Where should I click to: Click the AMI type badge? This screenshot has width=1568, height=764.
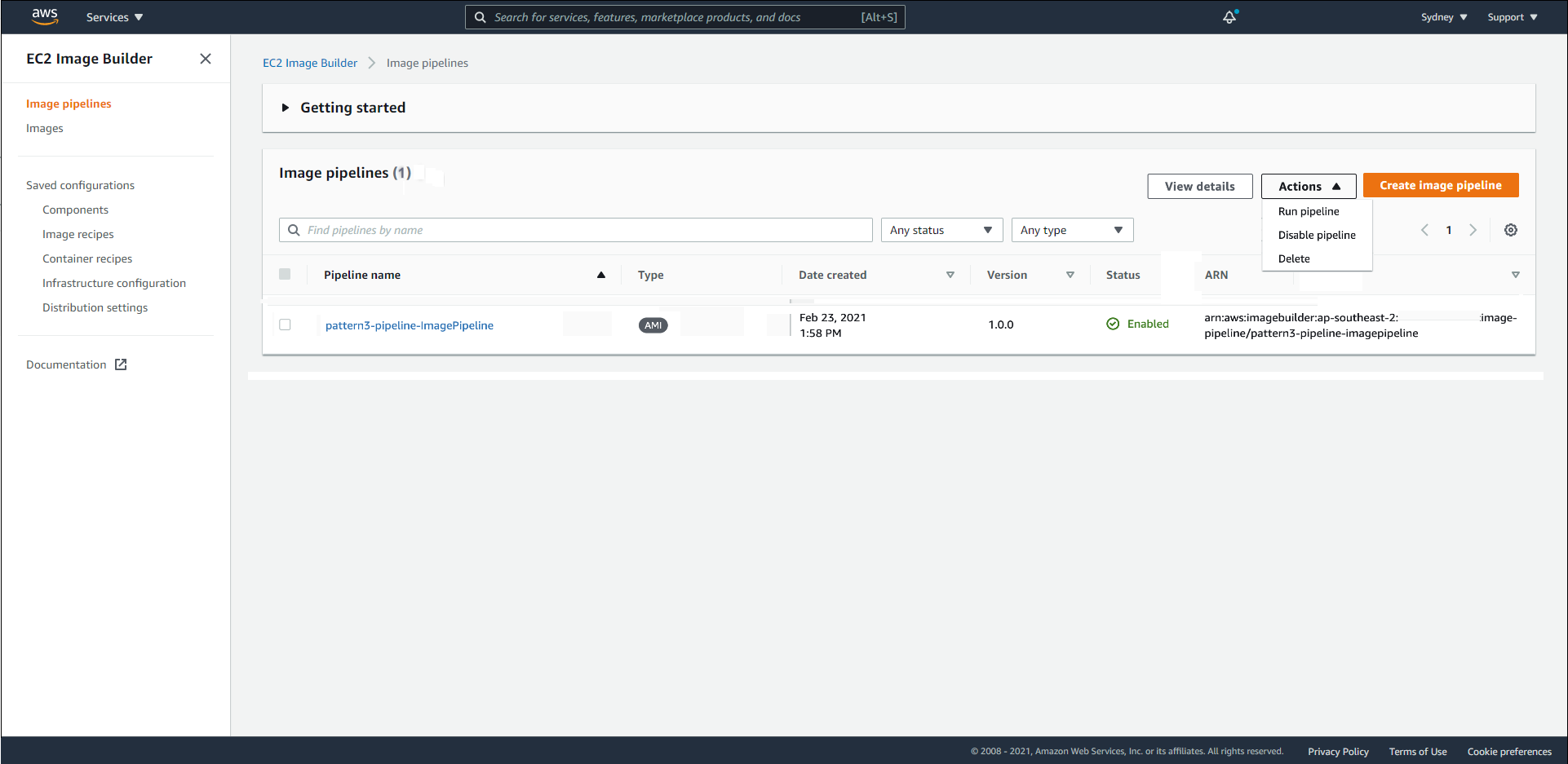[653, 325]
